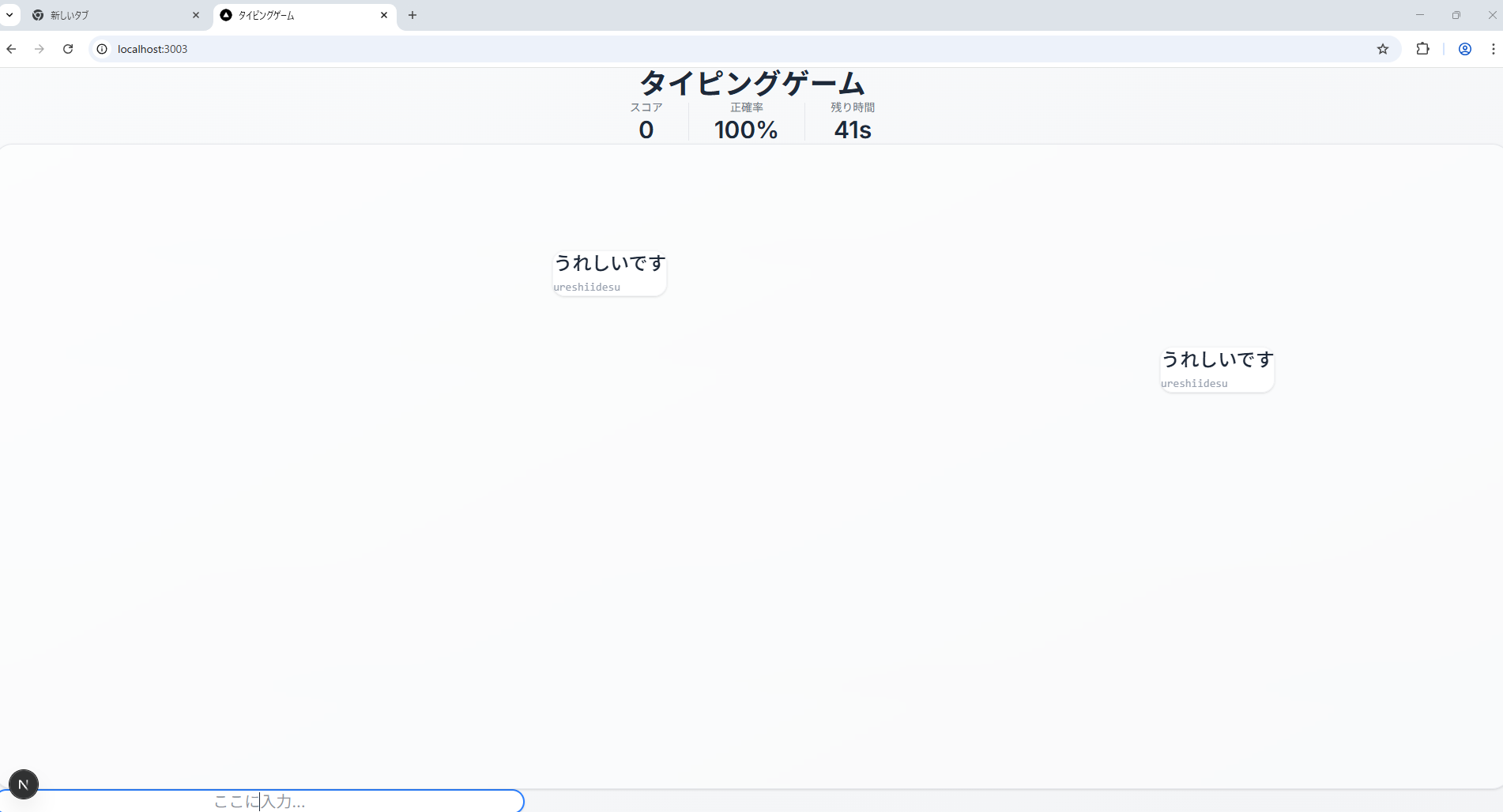Close the タイピングゲーム tab
The image size is (1503, 812).
384,15
